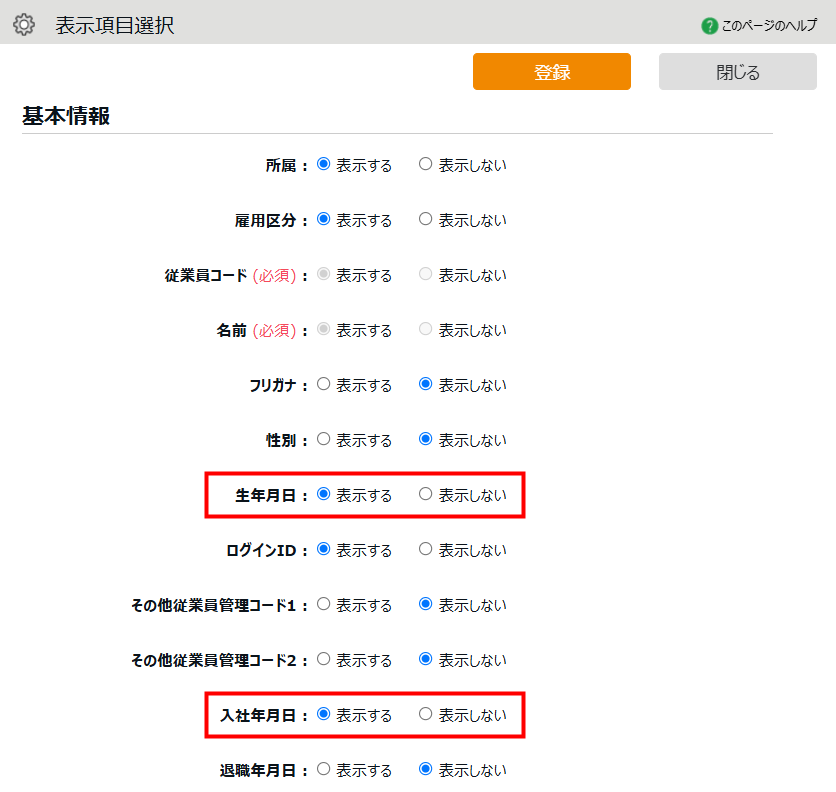Click the 性別 field label
Image resolution: width=836 pixels, height=792 pixels.
[x=281, y=441]
